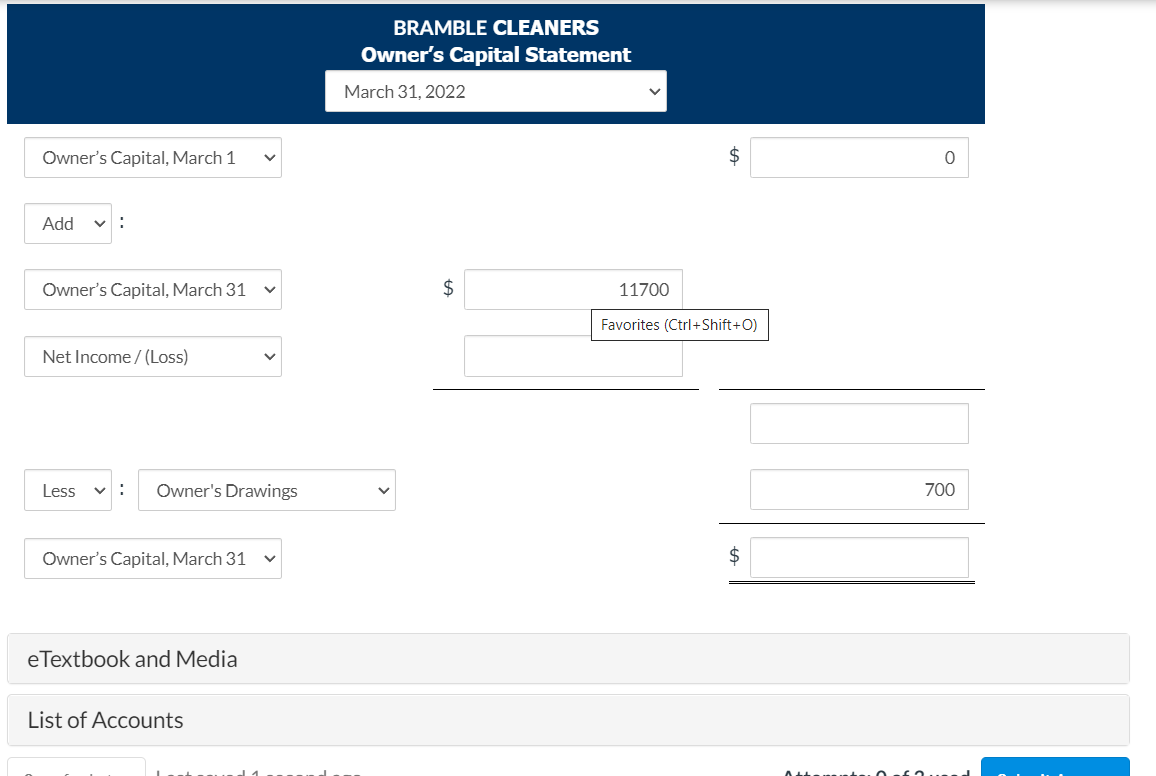Select the final total field next to dollar sign
The image size is (1156, 776).
pos(858,557)
